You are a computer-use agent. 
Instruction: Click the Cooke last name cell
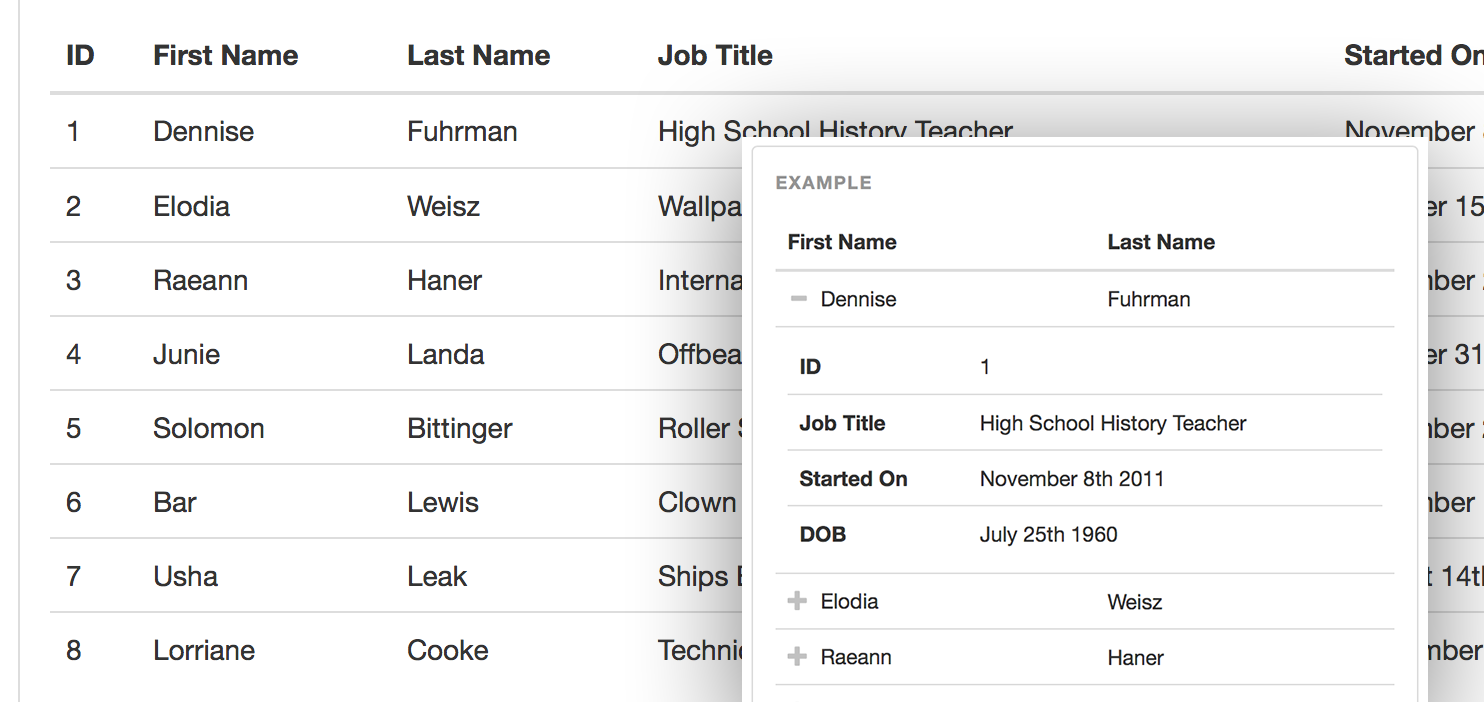(448, 651)
